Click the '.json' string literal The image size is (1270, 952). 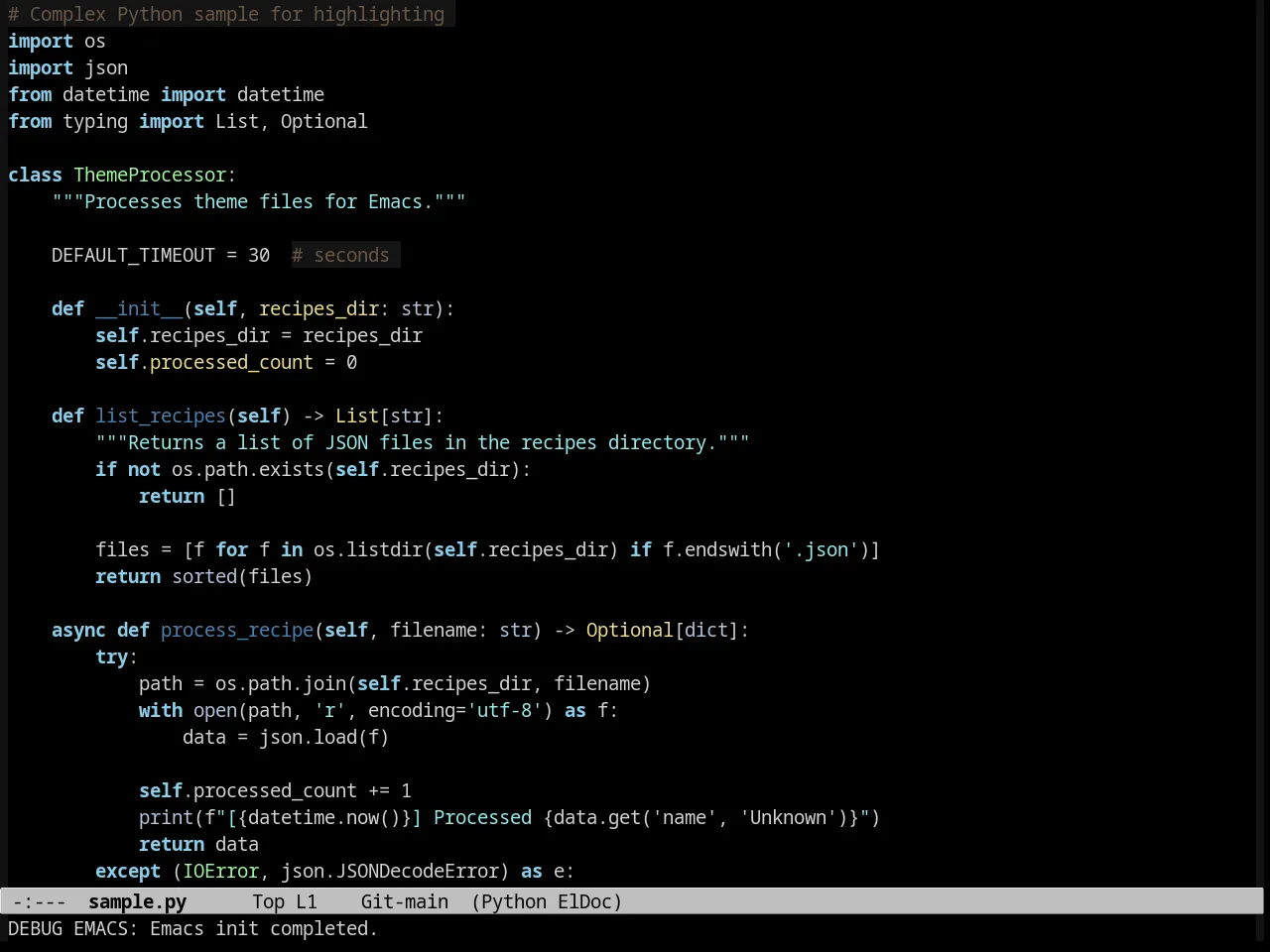[x=821, y=549]
